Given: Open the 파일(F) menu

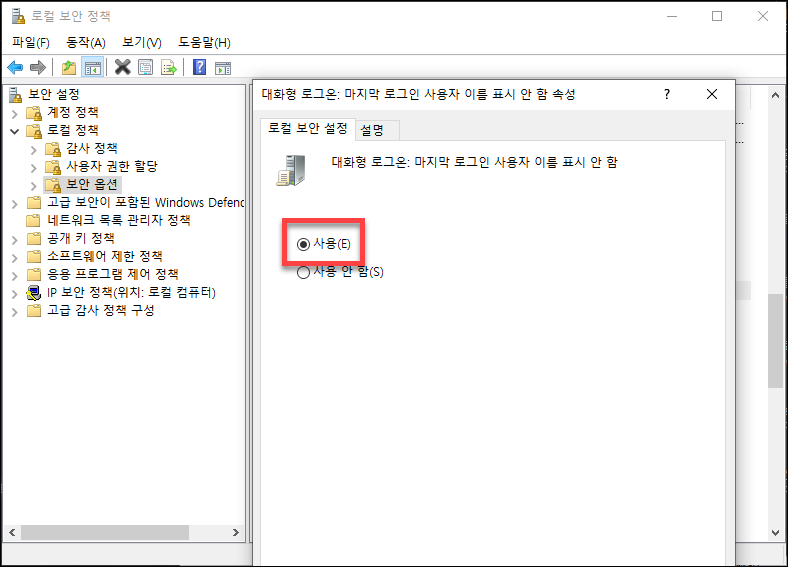Looking at the screenshot, I should pyautogui.click(x=31, y=43).
